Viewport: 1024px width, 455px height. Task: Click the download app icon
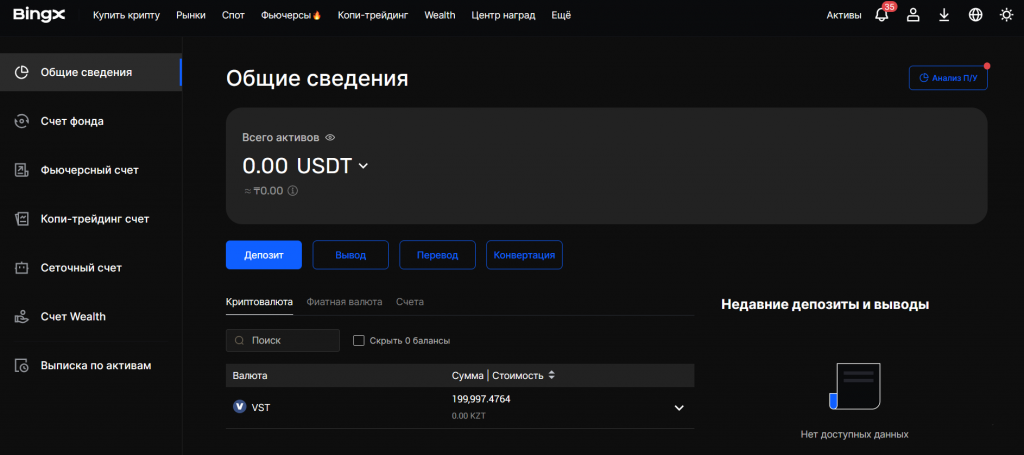pos(944,14)
